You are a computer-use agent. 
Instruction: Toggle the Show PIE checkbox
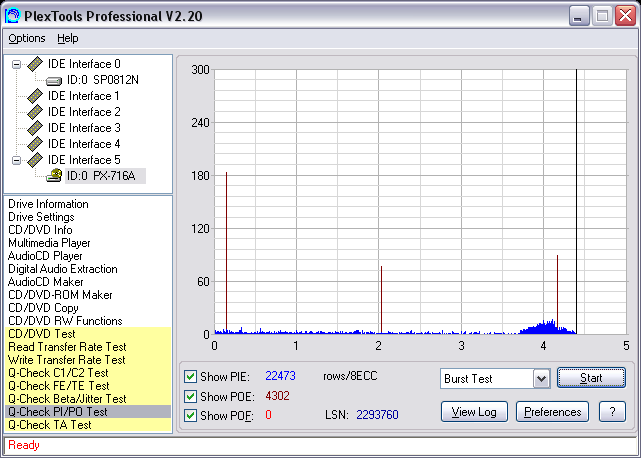coord(190,376)
